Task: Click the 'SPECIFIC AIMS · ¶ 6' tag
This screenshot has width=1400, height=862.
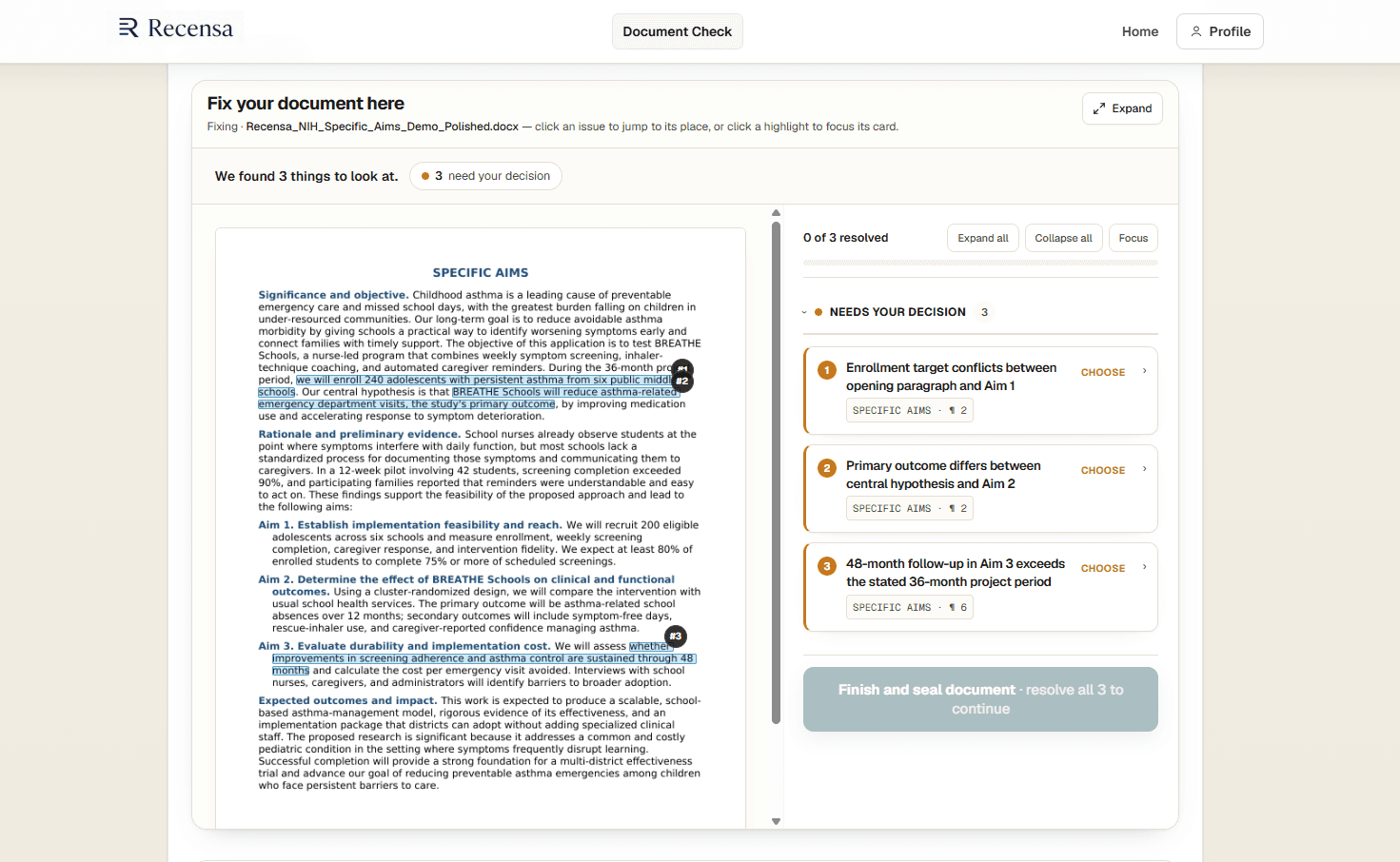Action: point(910,608)
